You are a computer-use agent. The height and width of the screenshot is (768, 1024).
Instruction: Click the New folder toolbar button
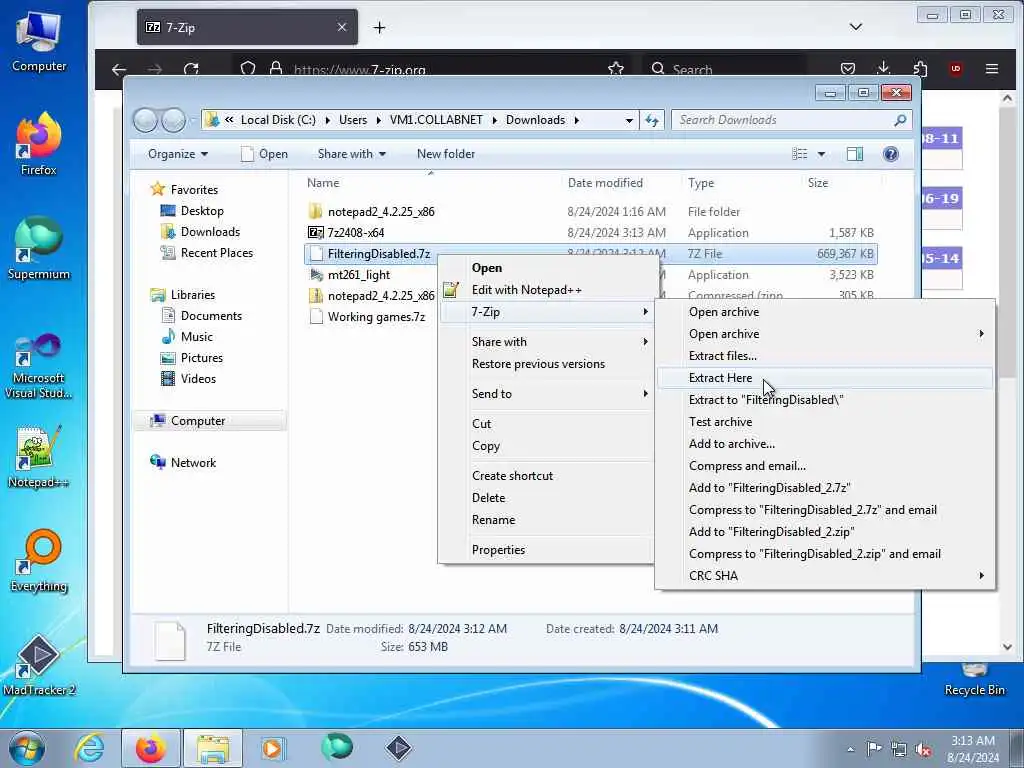446,154
